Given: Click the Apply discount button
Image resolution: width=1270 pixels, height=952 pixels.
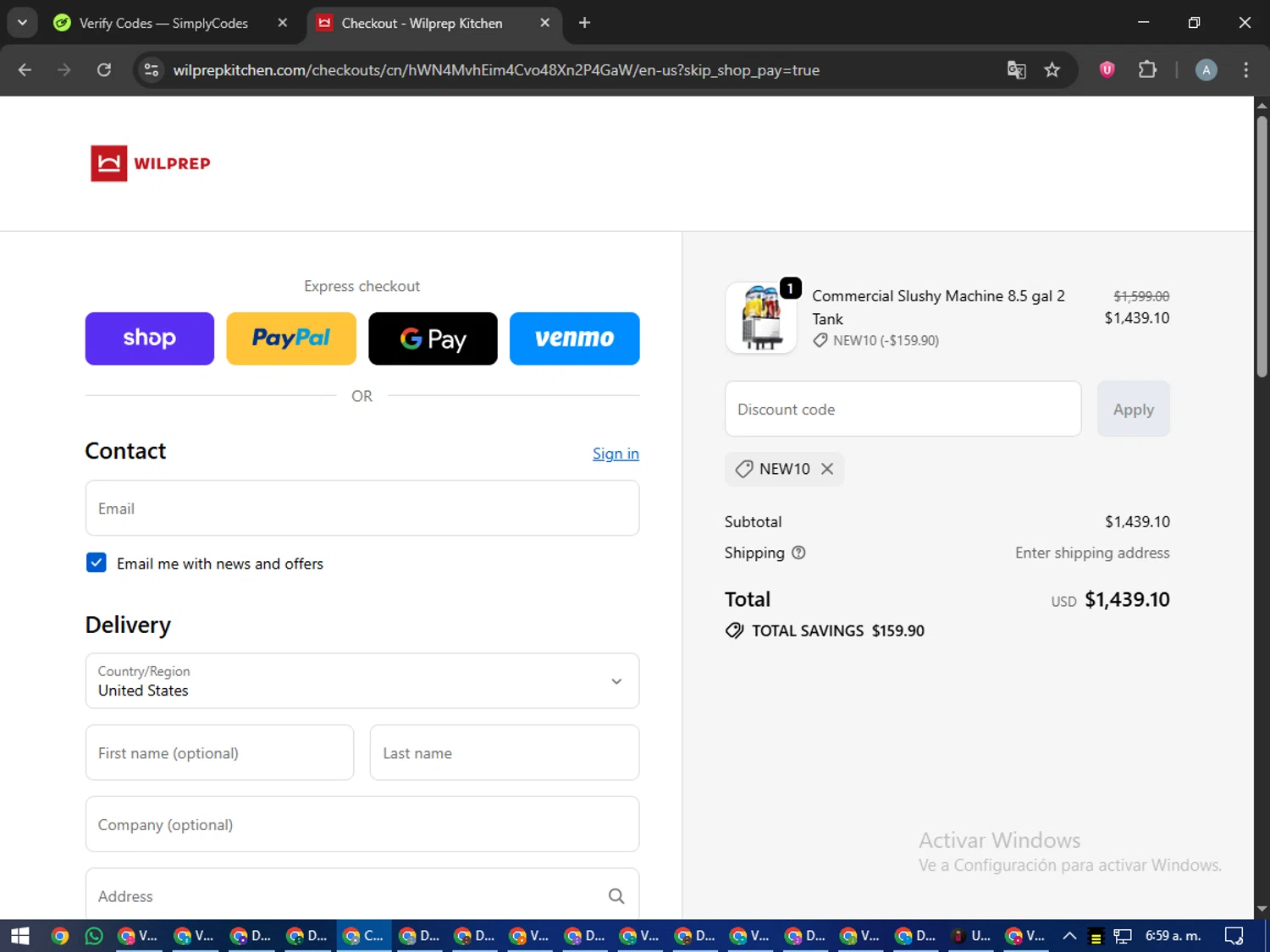Looking at the screenshot, I should click(1133, 409).
